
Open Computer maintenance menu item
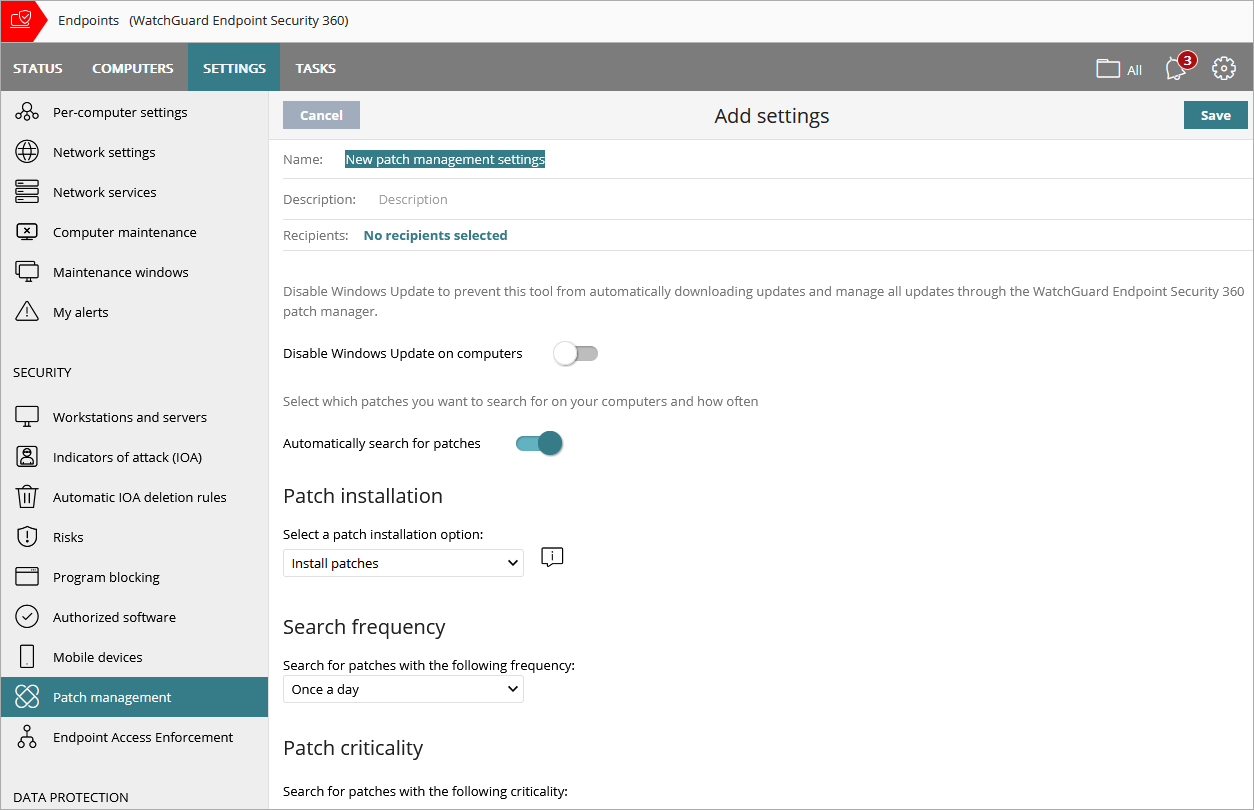click(x=134, y=232)
